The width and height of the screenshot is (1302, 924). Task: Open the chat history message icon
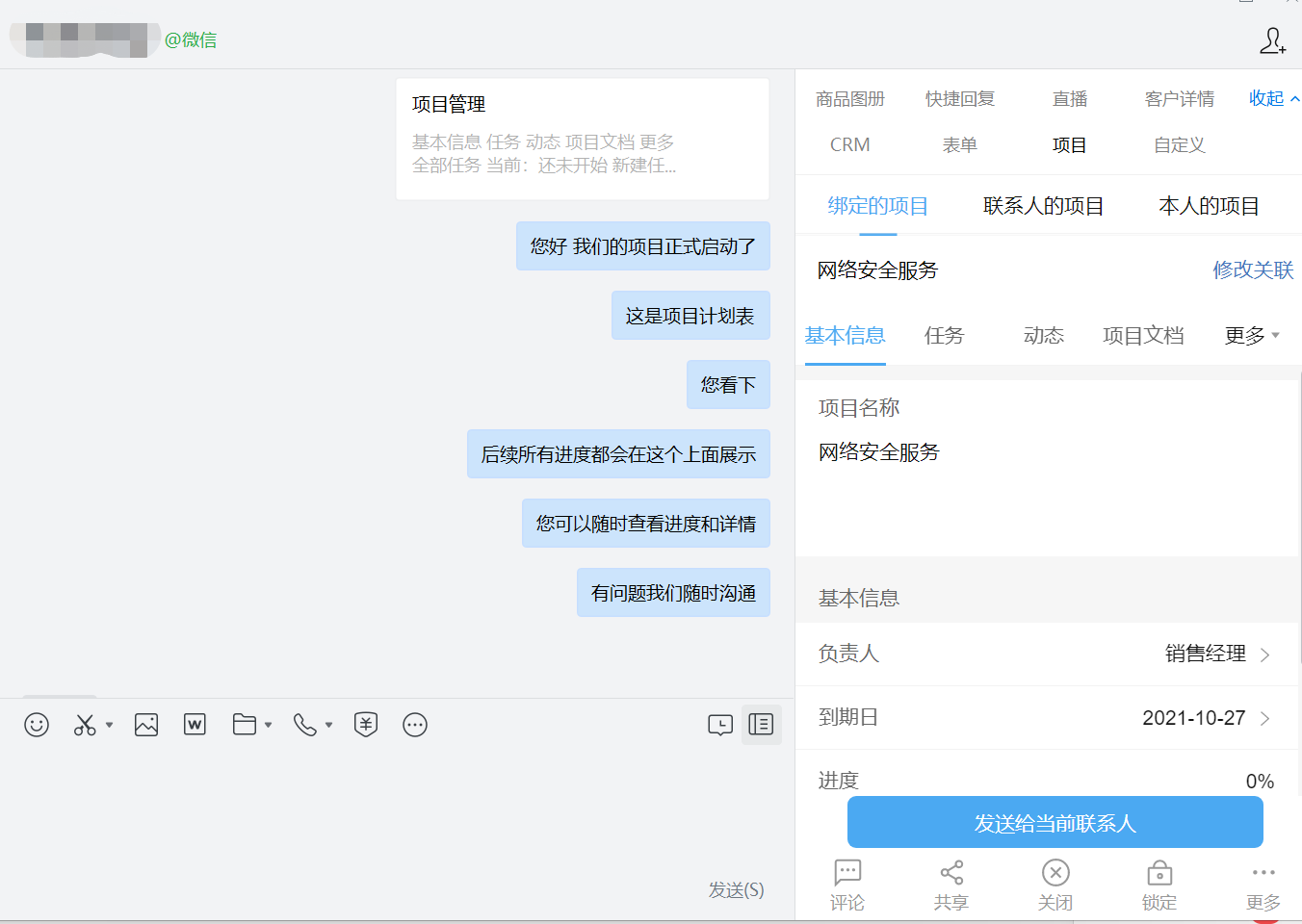click(x=720, y=725)
